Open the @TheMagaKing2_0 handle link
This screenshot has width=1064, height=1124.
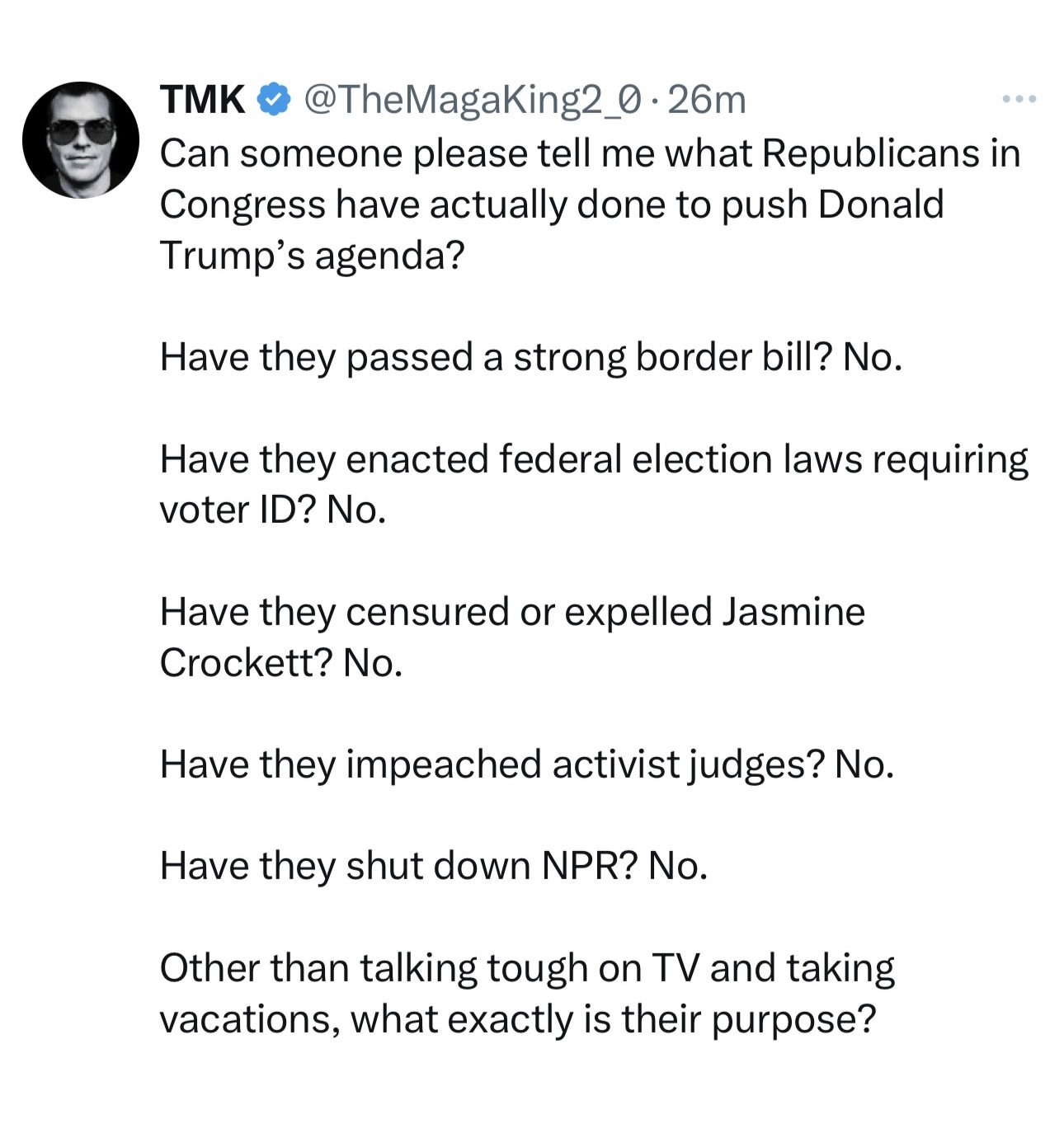pos(472,100)
